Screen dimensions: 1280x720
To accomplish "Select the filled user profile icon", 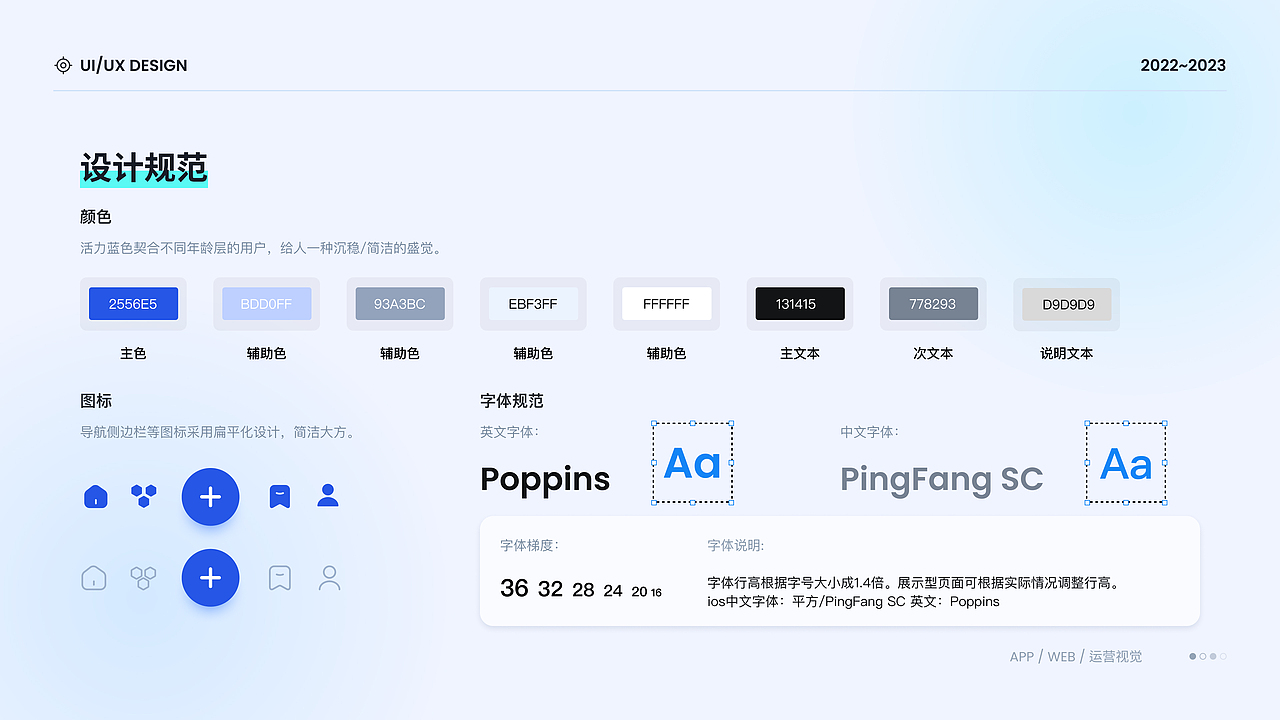I will (x=328, y=496).
